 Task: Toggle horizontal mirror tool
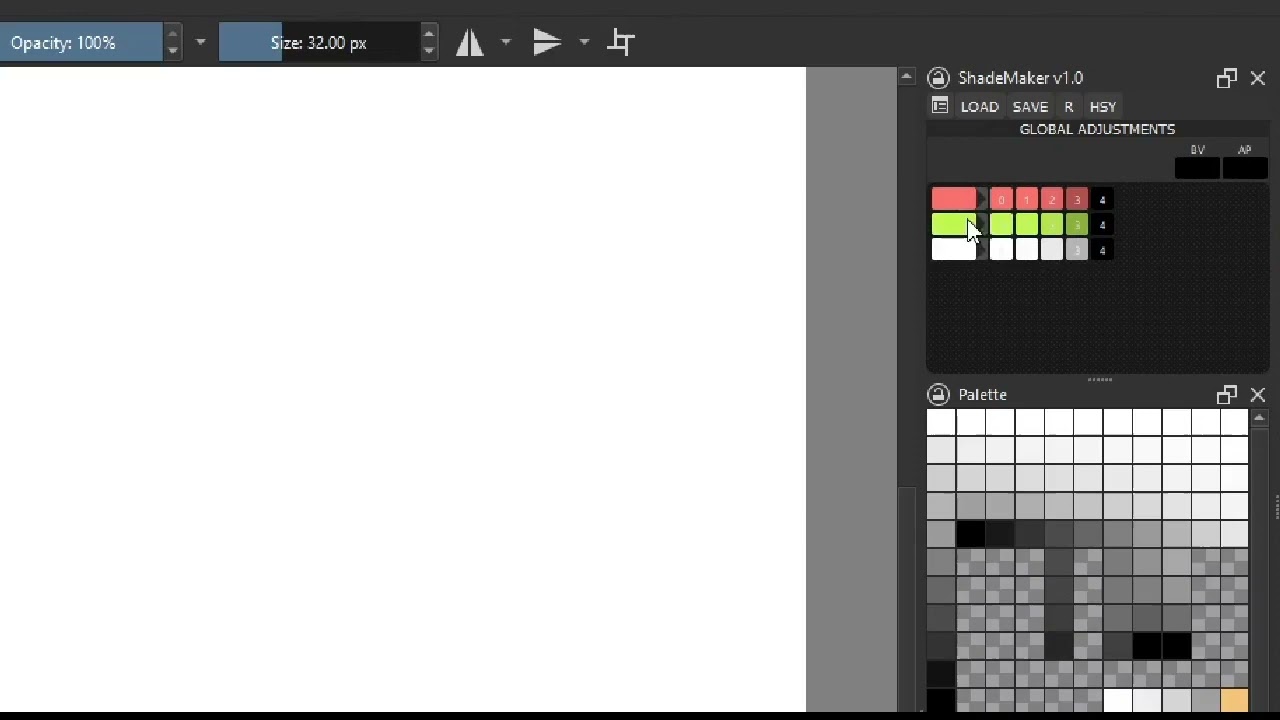pyautogui.click(x=470, y=43)
